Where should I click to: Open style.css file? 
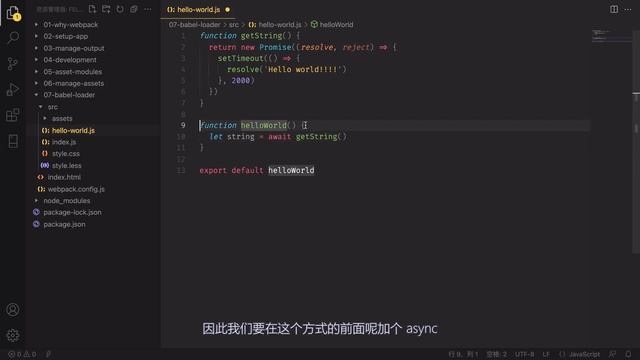66,154
